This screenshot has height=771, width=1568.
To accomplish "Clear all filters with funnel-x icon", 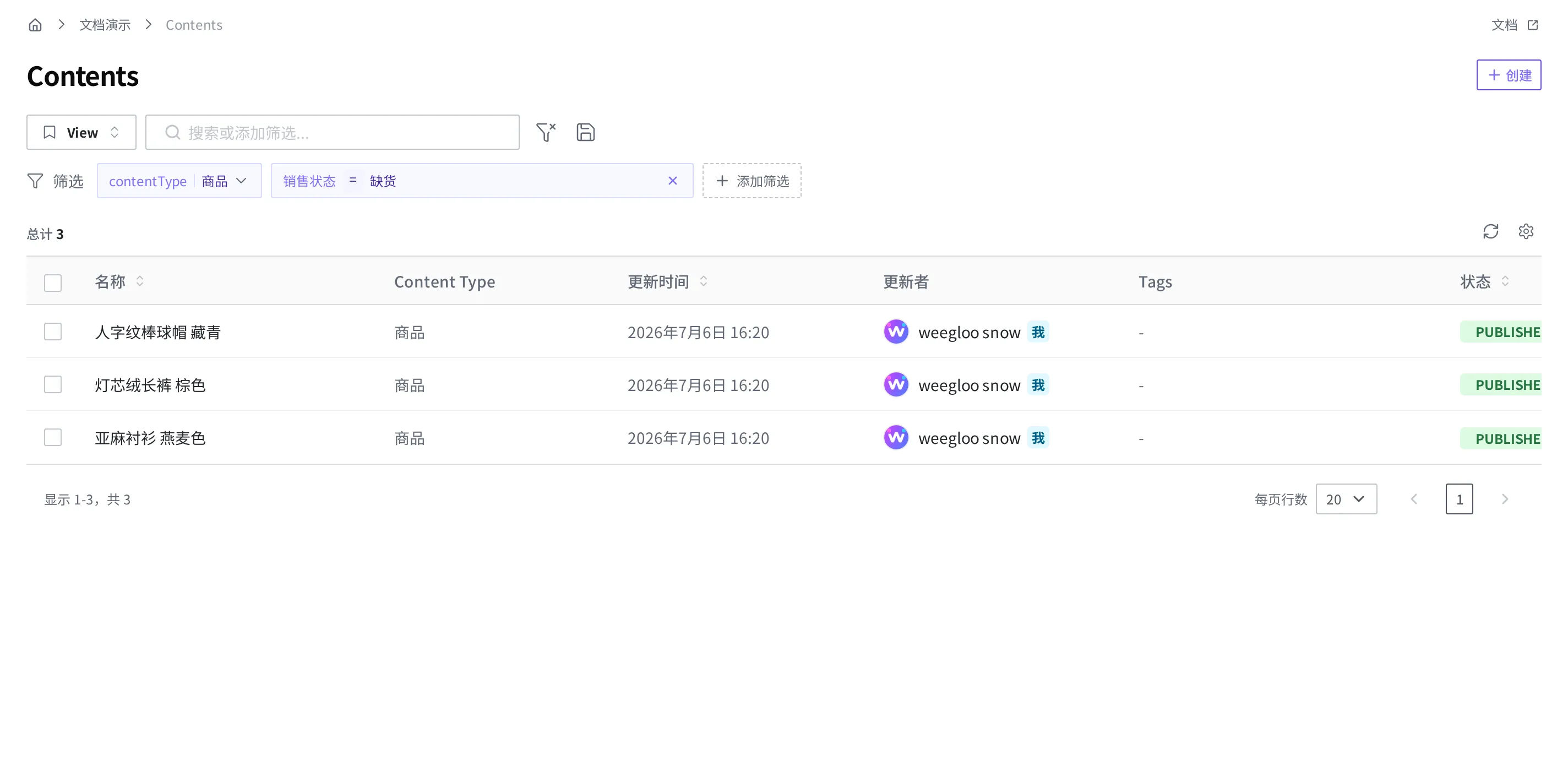I will 546,132.
